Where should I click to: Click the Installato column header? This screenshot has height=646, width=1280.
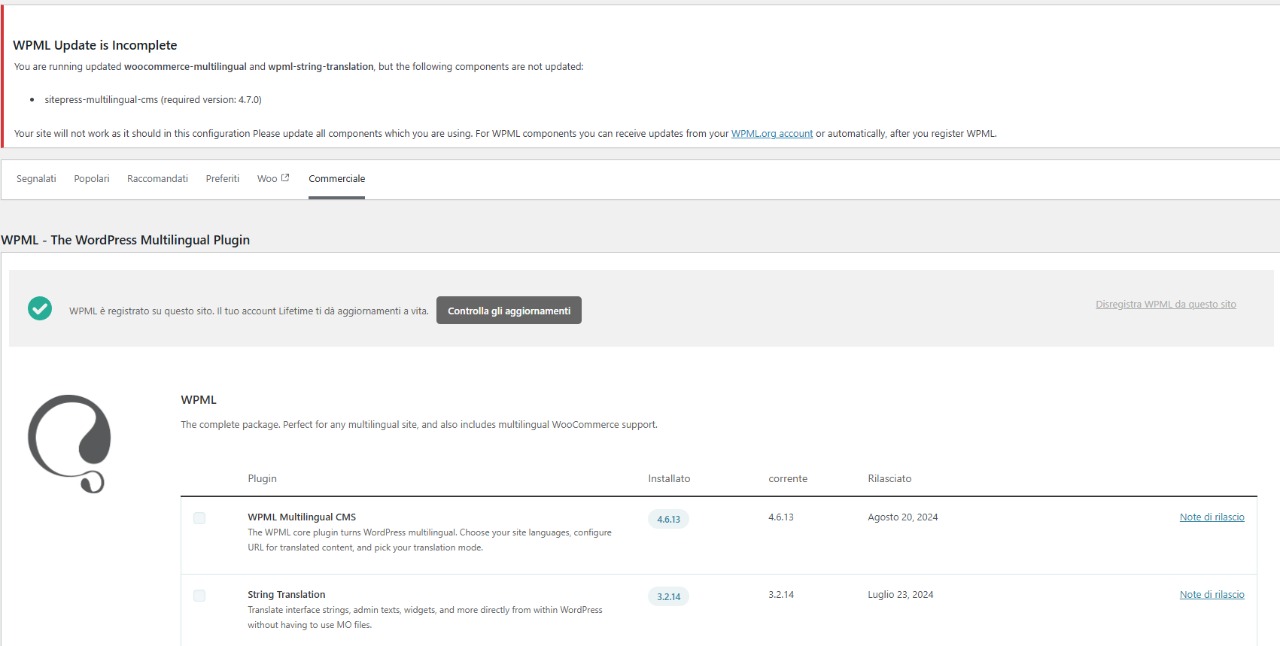tap(669, 478)
